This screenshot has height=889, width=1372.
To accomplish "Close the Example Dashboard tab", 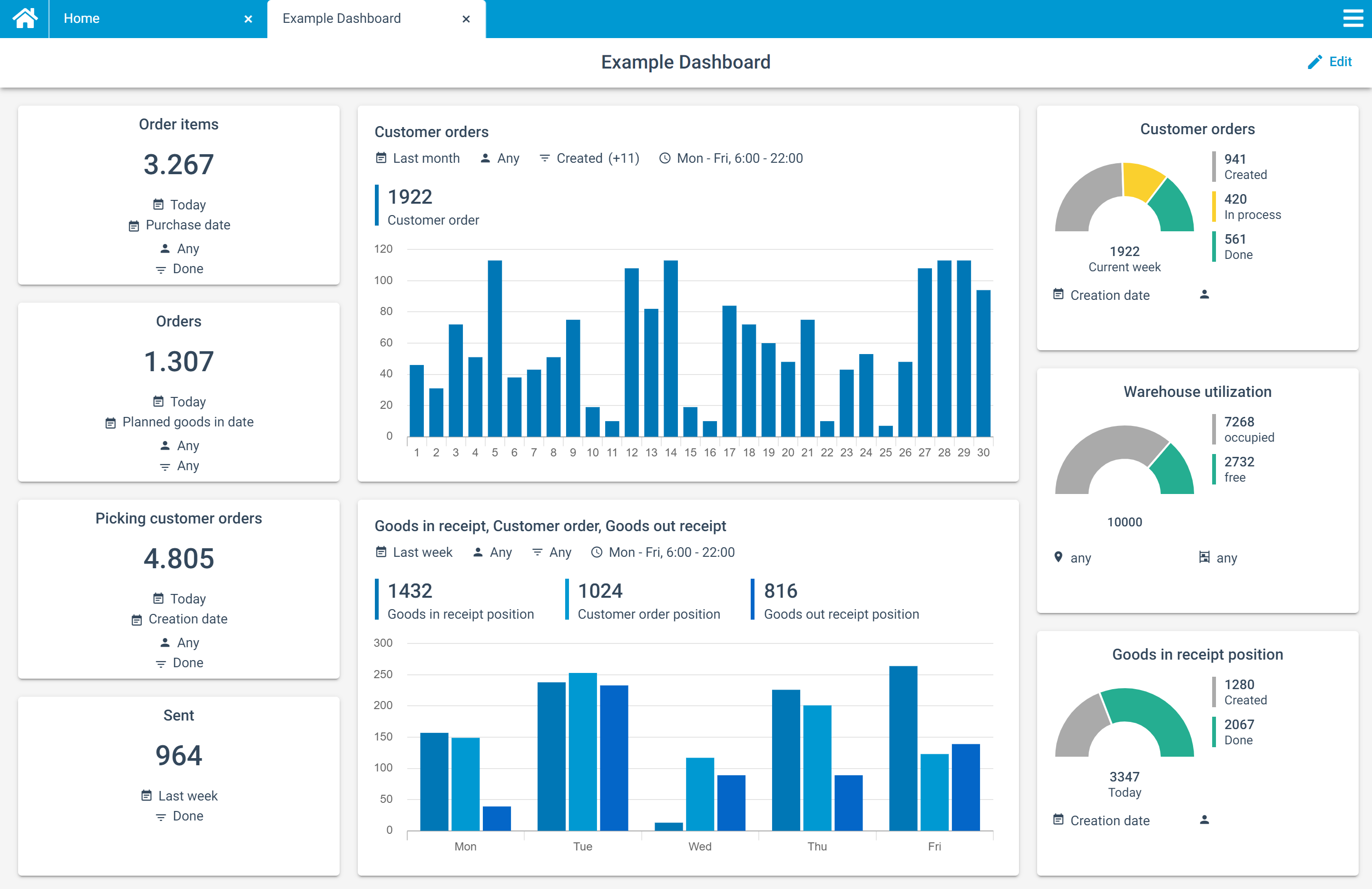I will click(466, 19).
